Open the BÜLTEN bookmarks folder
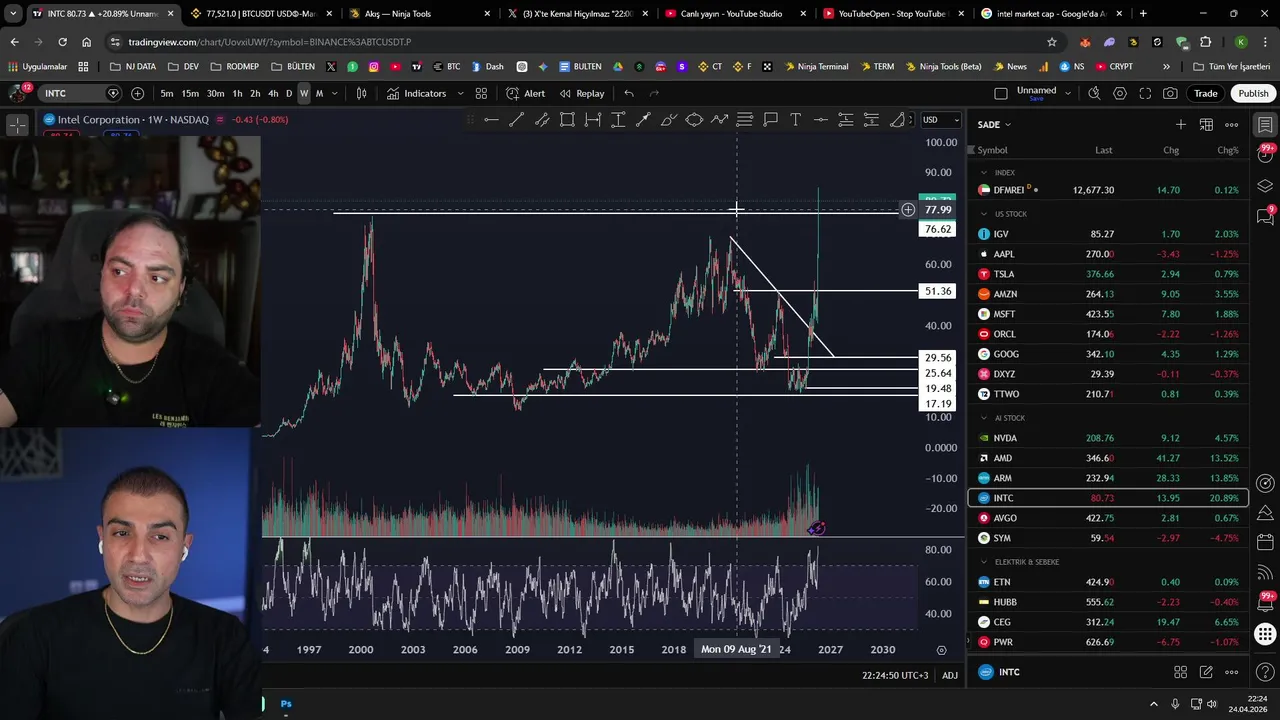Viewport: 1280px width, 720px height. [292, 67]
